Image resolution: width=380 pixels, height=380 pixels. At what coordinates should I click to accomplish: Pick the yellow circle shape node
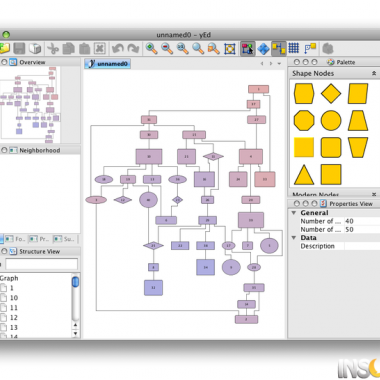pos(331,121)
